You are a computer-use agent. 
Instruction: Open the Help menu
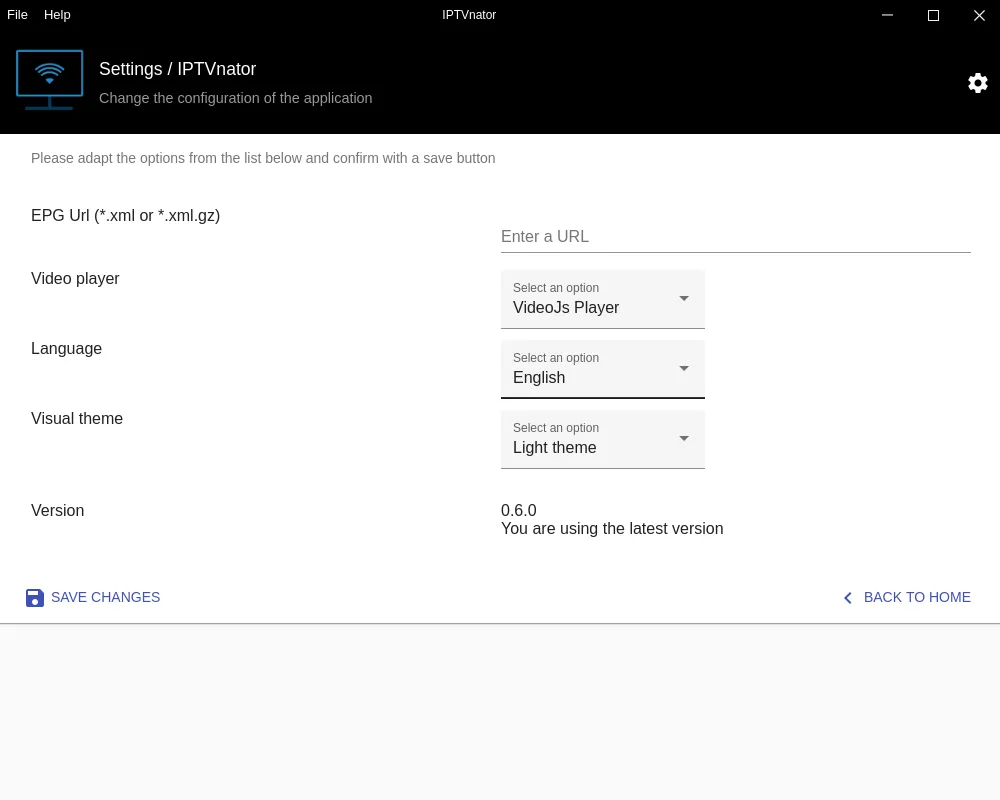tap(57, 14)
